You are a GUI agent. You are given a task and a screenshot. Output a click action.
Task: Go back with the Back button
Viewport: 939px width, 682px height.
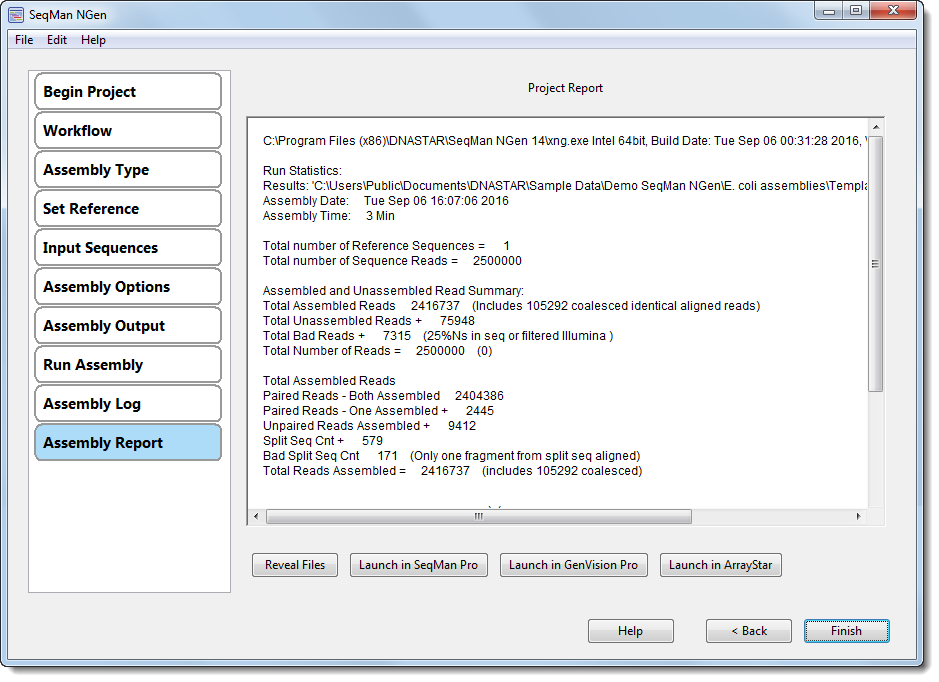[749, 631]
